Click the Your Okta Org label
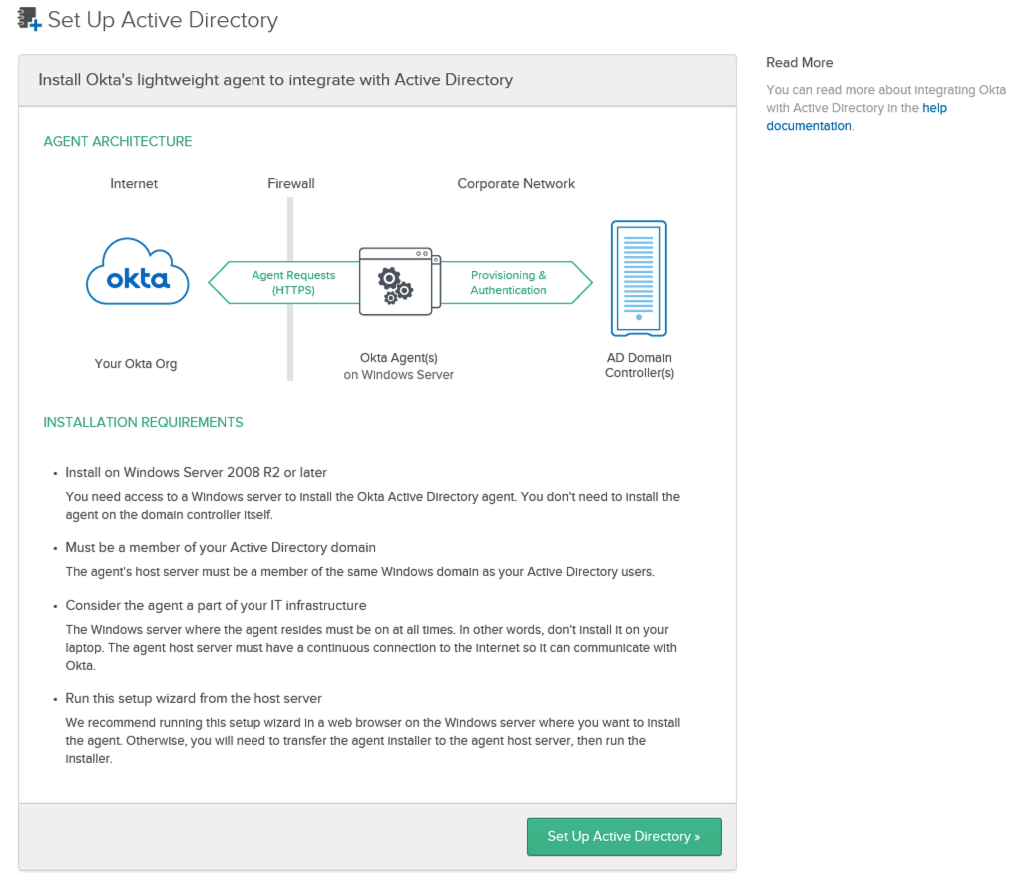The height and width of the screenshot is (874, 1027). pos(136,363)
